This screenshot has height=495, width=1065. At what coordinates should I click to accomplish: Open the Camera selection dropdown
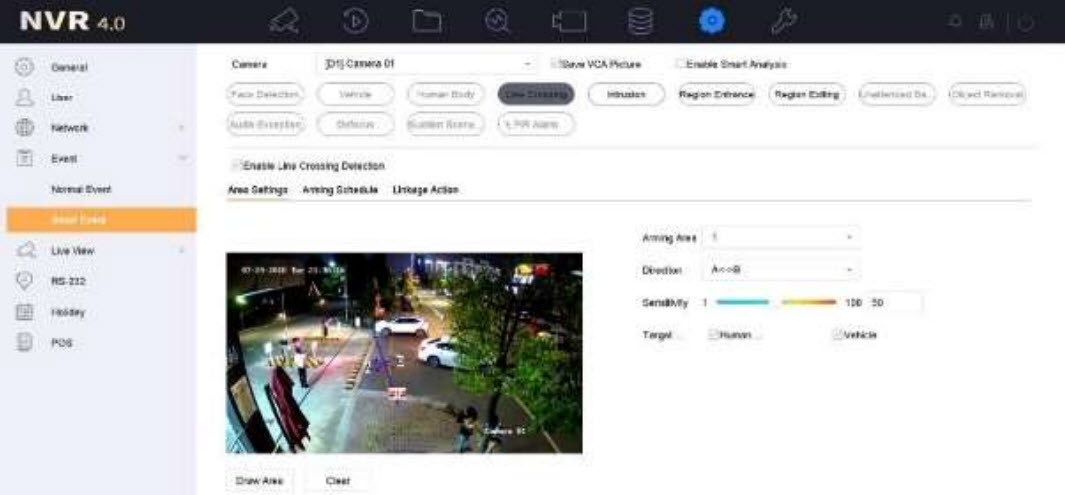[x=428, y=64]
